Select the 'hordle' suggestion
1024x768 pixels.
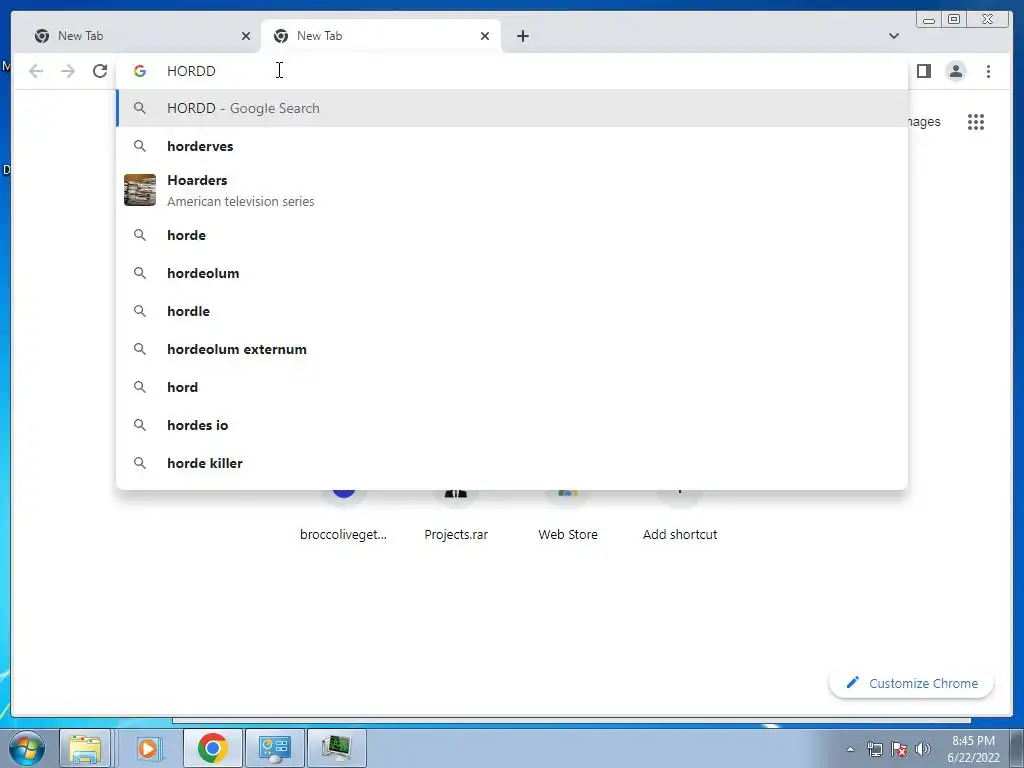[x=512, y=311]
